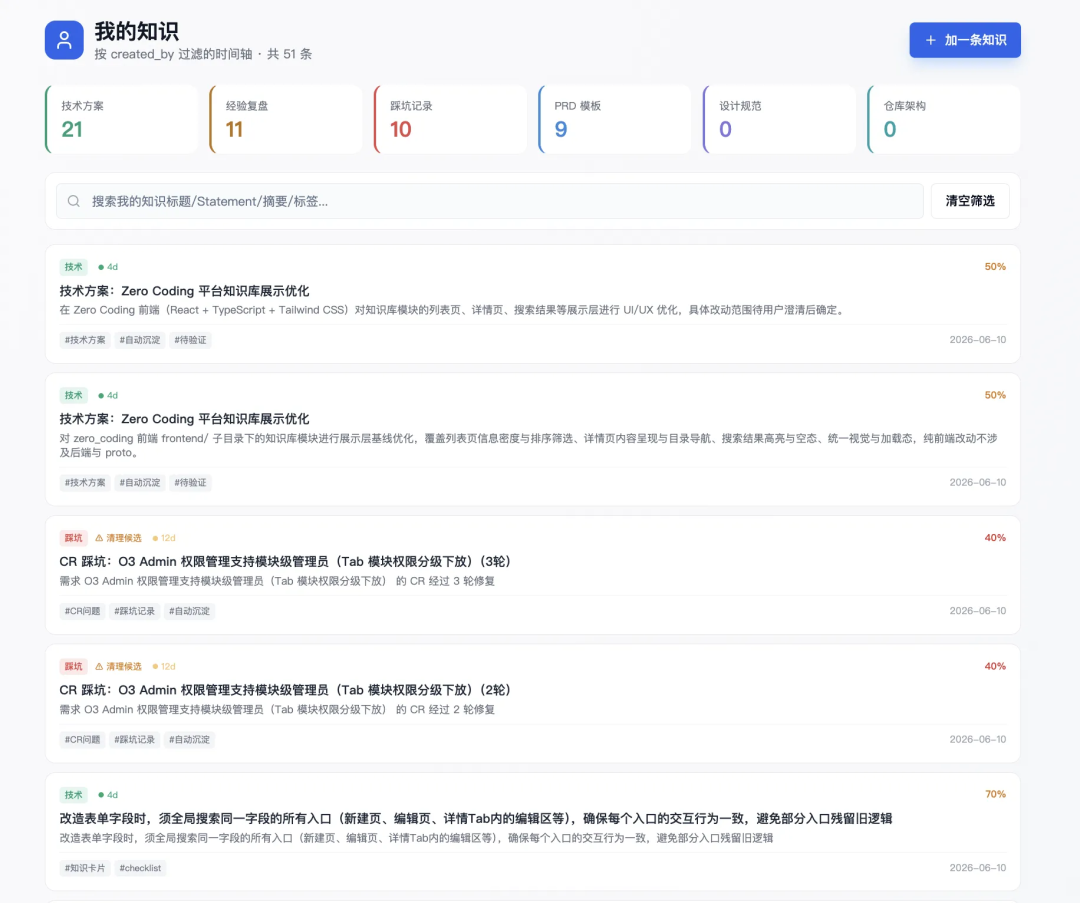Image resolution: width=1080 pixels, height=903 pixels.
Task: Click the 12d age indicator on 2轮 card
Action: [164, 667]
